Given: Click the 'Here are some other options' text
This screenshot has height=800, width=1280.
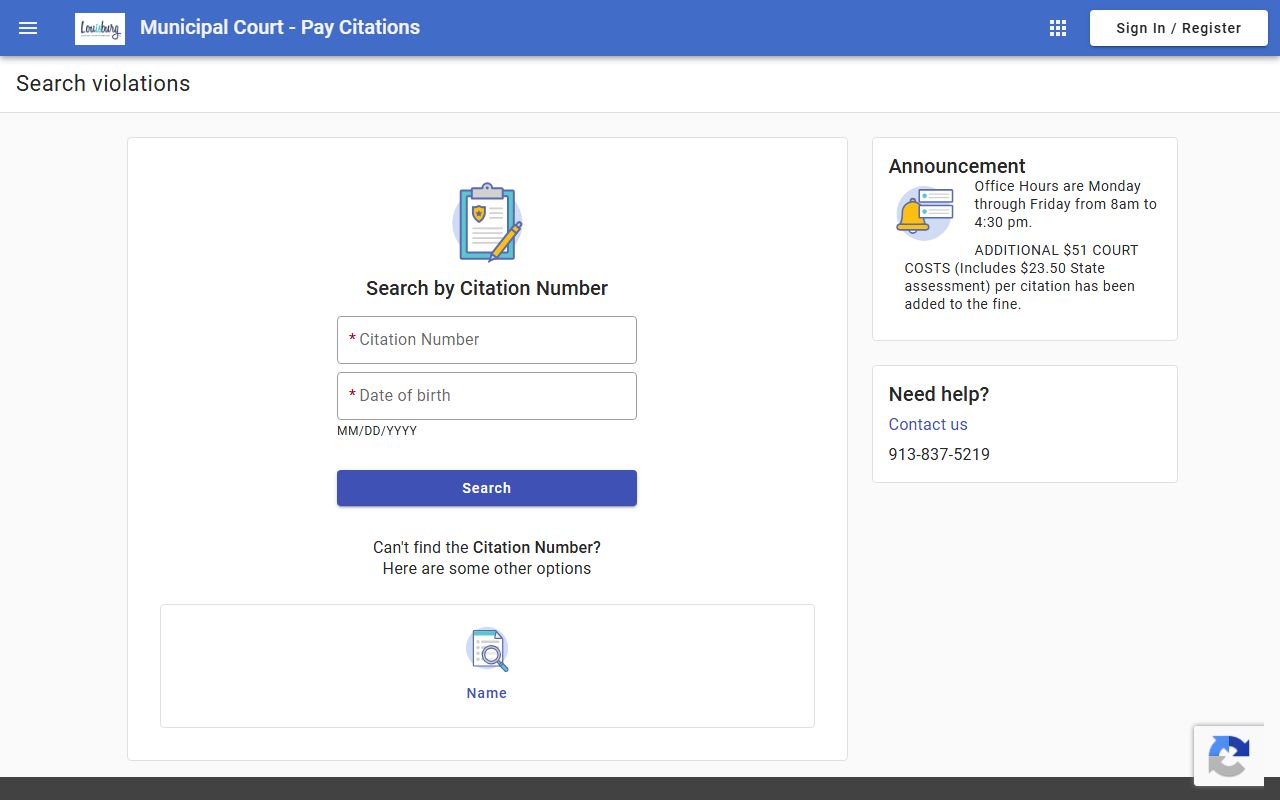Looking at the screenshot, I should pos(487,569).
